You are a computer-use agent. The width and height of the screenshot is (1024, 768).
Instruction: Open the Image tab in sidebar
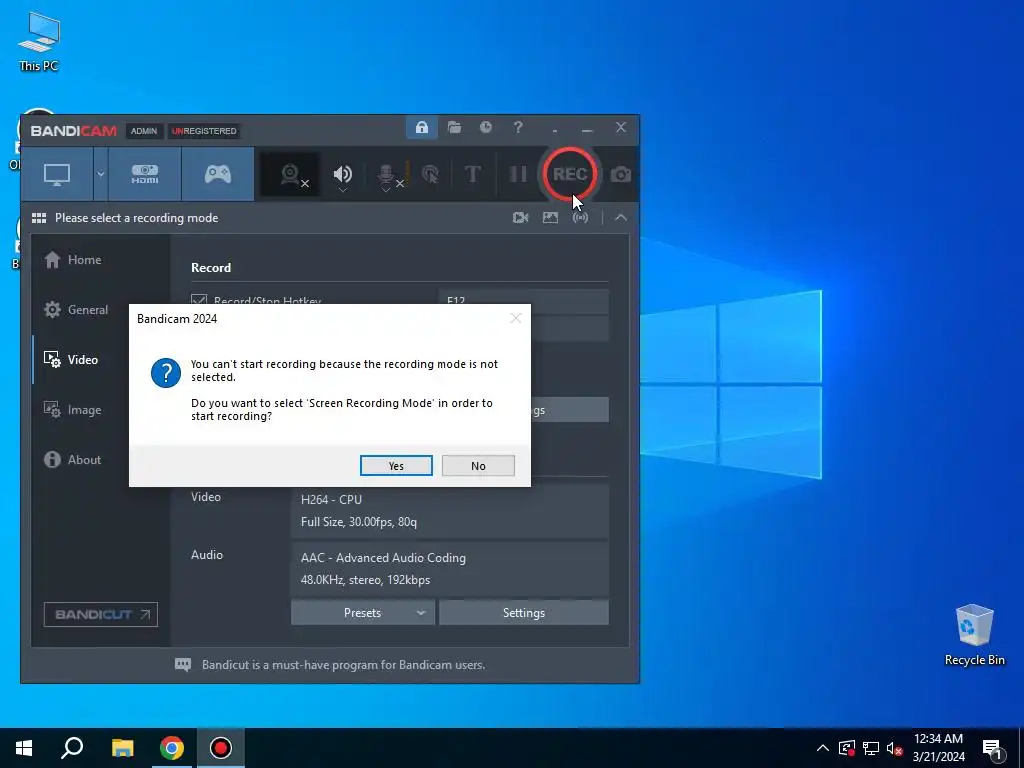click(72, 410)
